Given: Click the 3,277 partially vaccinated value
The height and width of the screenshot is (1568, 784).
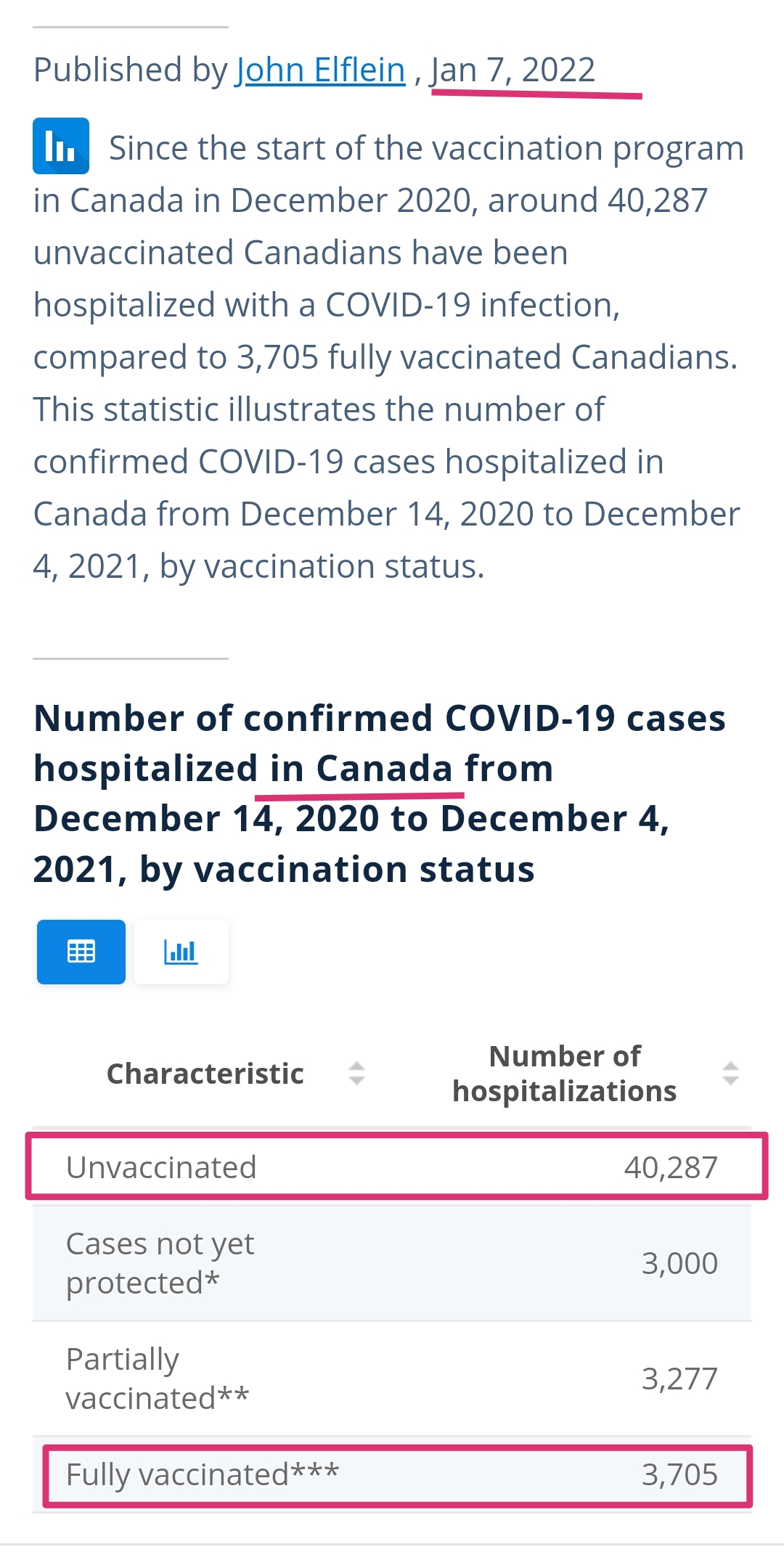Looking at the screenshot, I should [x=679, y=1379].
